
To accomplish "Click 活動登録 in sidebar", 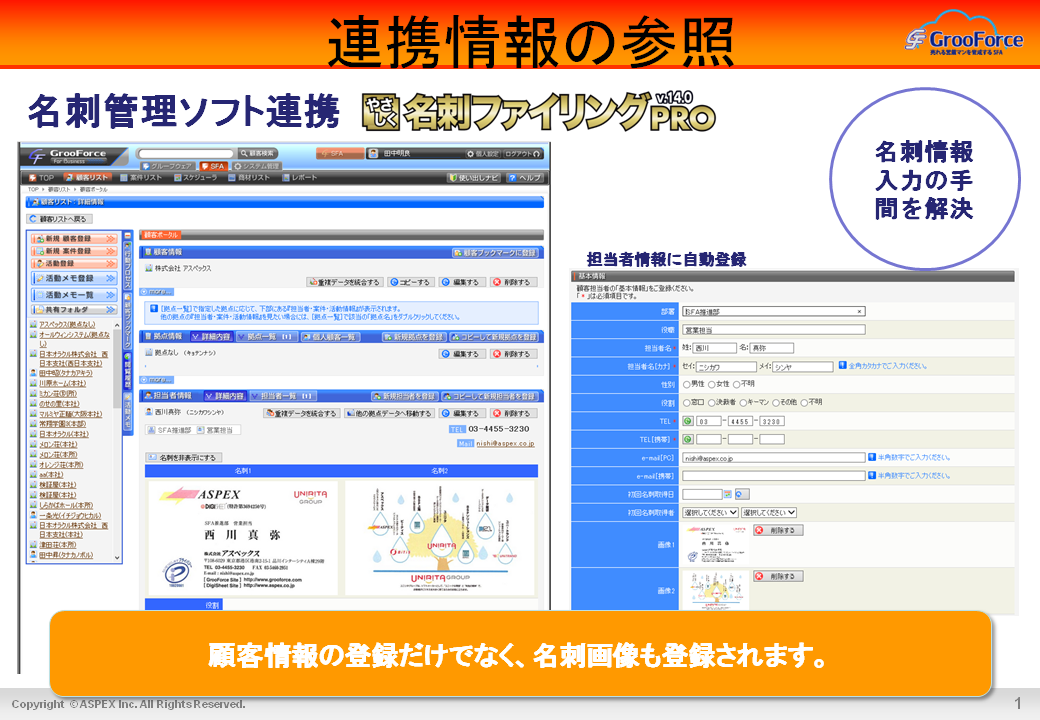I will [74, 264].
